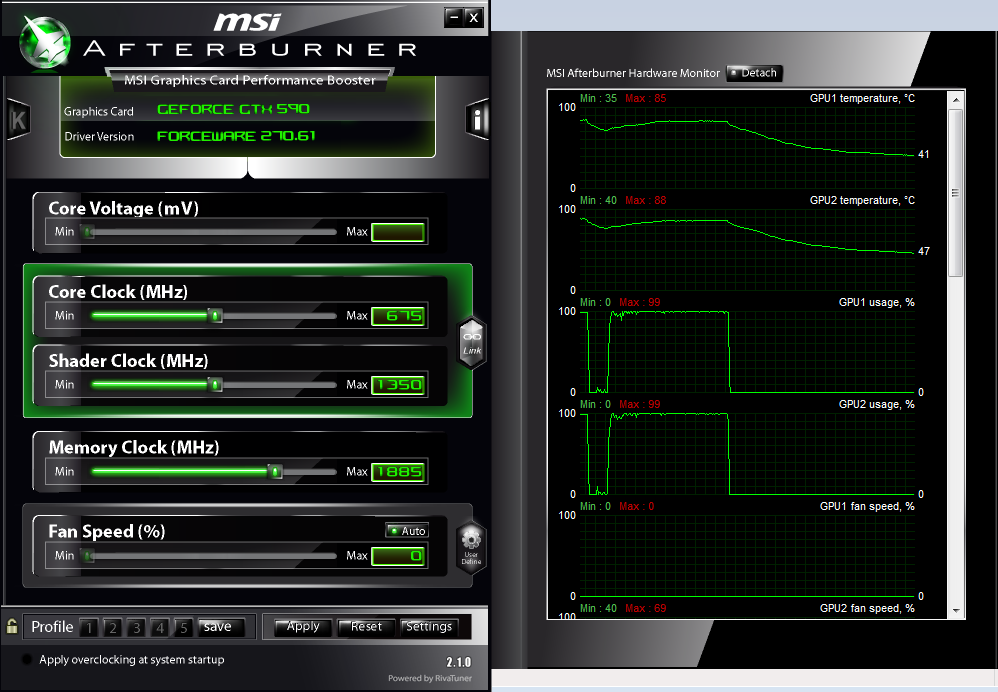Click monitor scrollbar down arrow
998x692 pixels.
[x=956, y=610]
